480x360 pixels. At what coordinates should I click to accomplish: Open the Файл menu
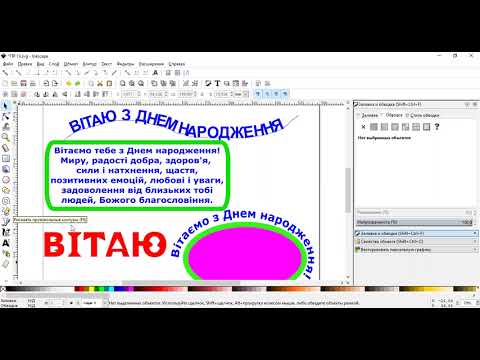(x=8, y=64)
